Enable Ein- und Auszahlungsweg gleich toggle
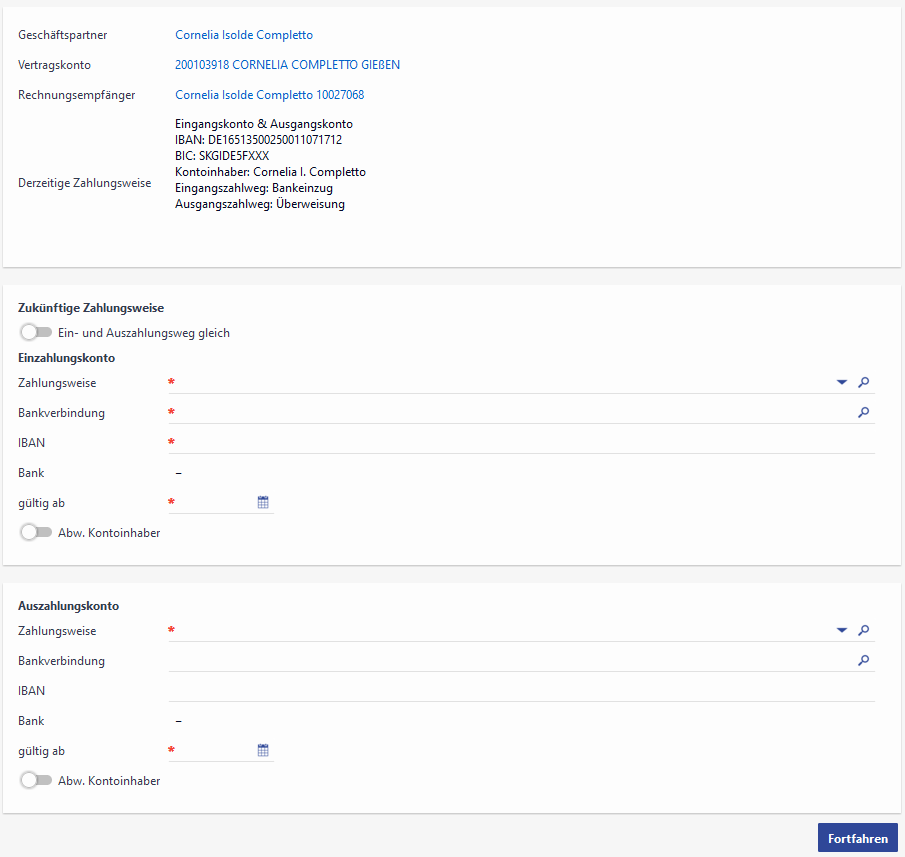This screenshot has width=905, height=857. coord(36,333)
